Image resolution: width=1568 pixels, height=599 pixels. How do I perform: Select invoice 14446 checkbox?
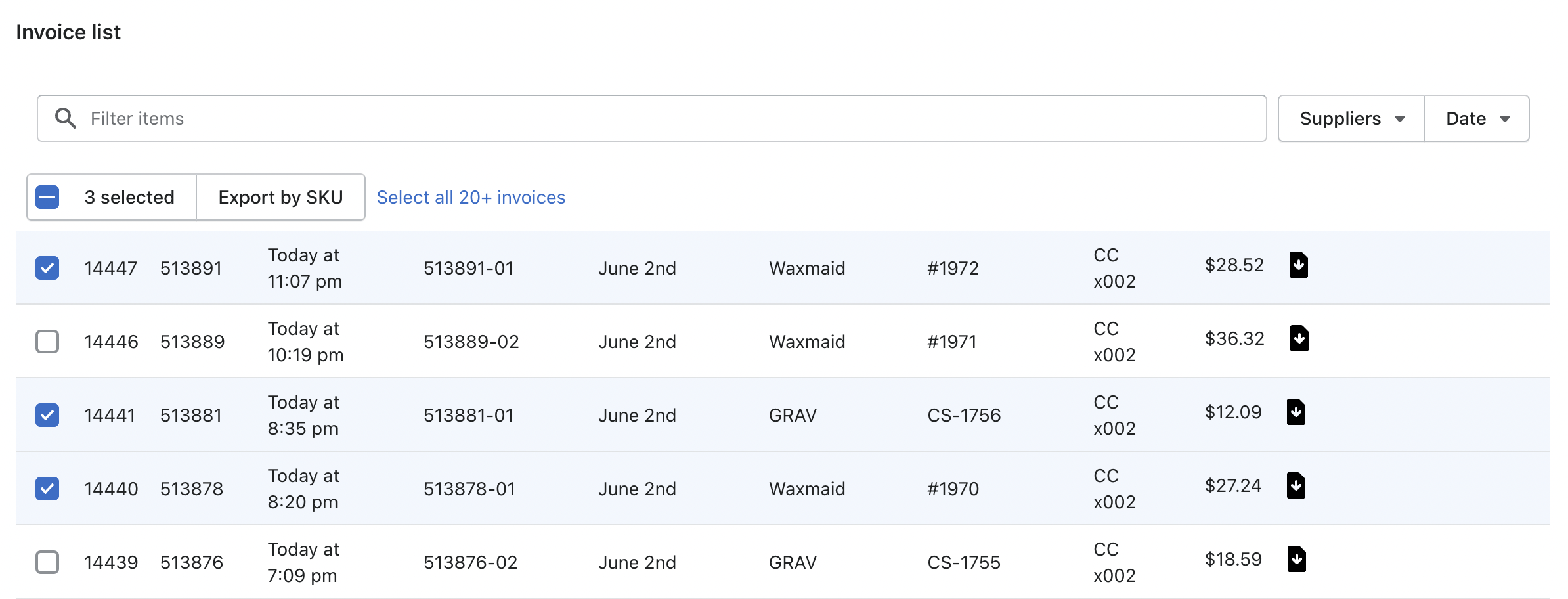click(x=47, y=342)
